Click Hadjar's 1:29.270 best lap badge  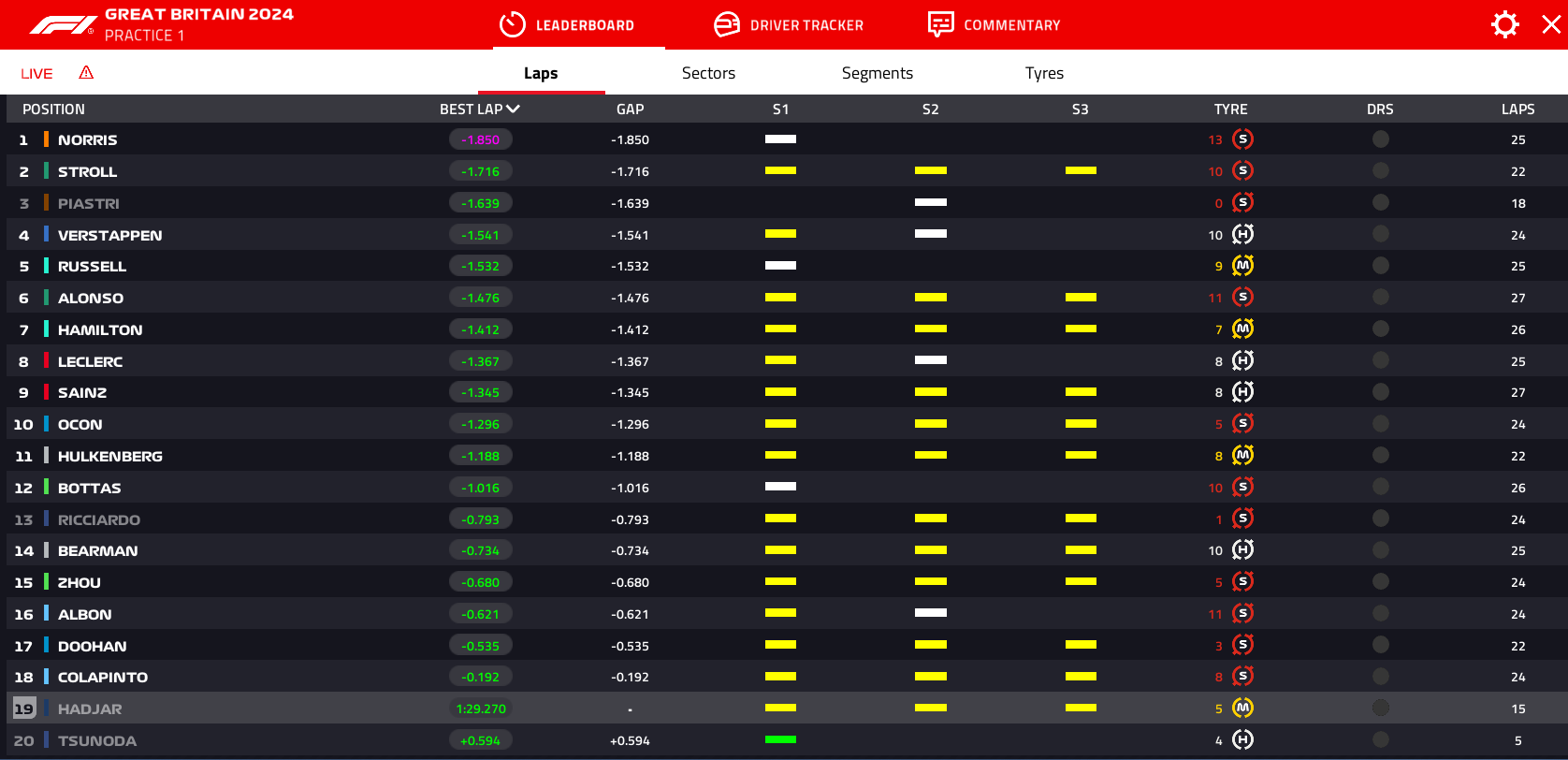pos(481,709)
